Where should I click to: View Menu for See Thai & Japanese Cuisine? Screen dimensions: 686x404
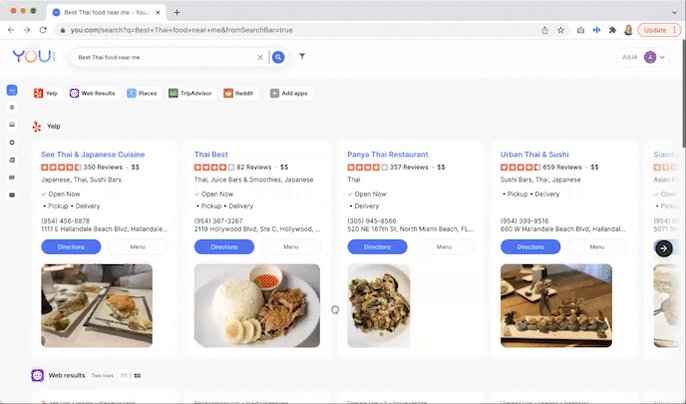(x=137, y=247)
